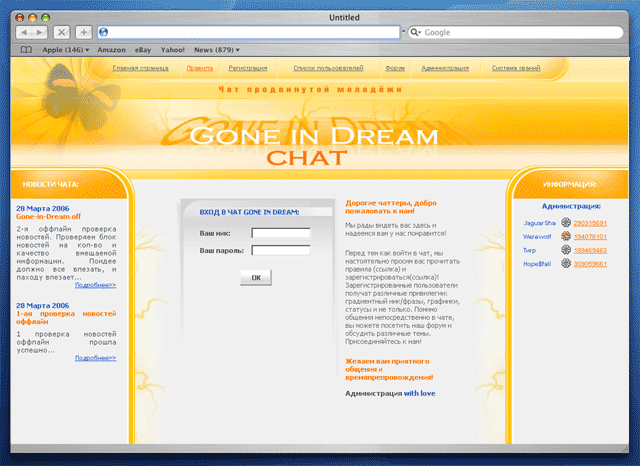Screen dimensions: 640x466
Task: Click ICQ flower icon next to Тигр
Action: point(566,249)
